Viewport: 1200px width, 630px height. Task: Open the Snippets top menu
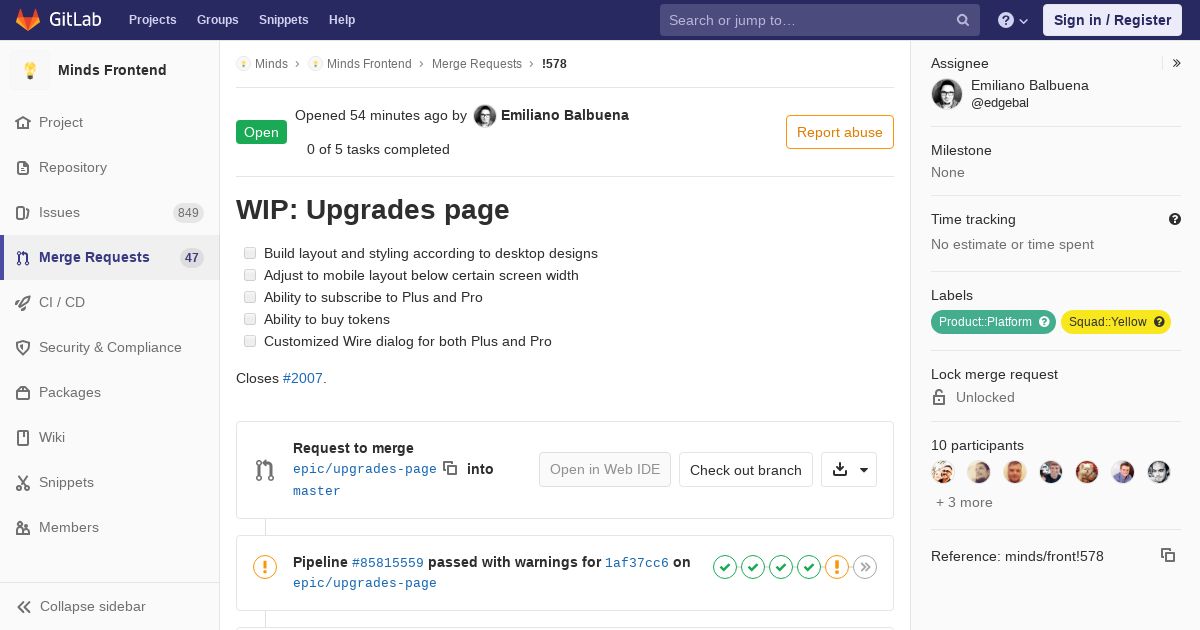coord(283,20)
